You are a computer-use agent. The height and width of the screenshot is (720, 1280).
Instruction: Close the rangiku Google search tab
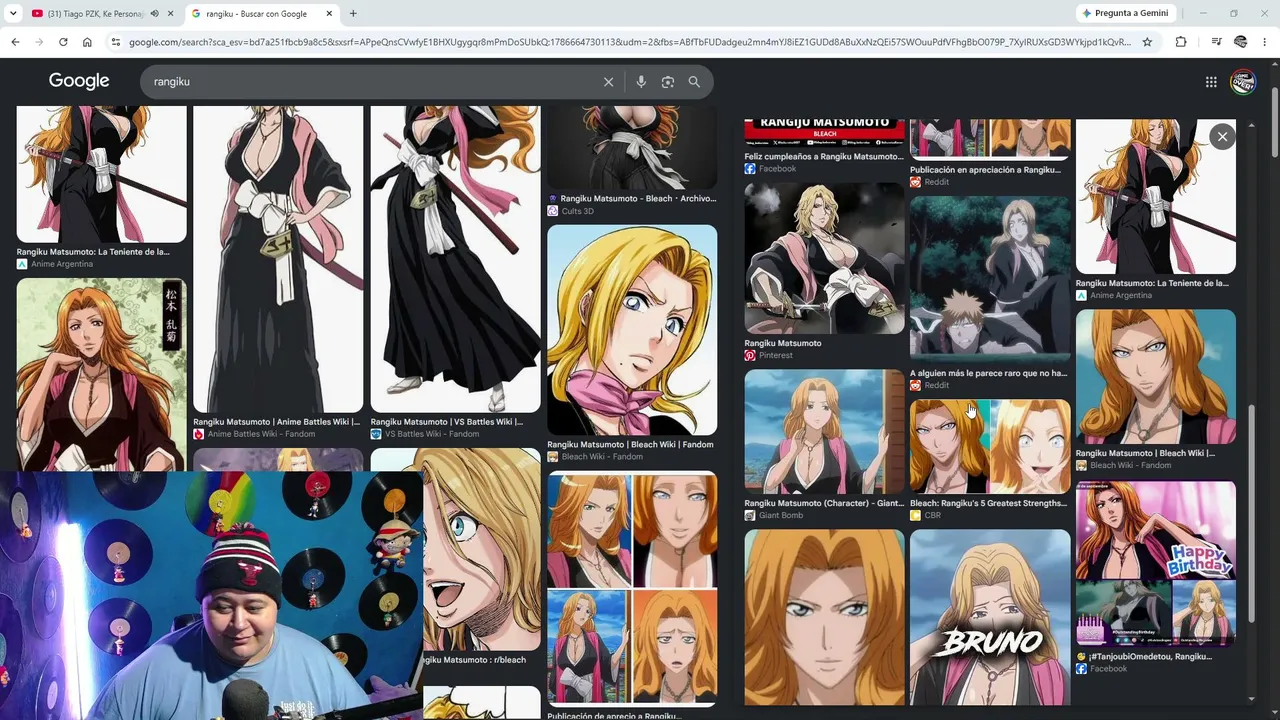329,14
